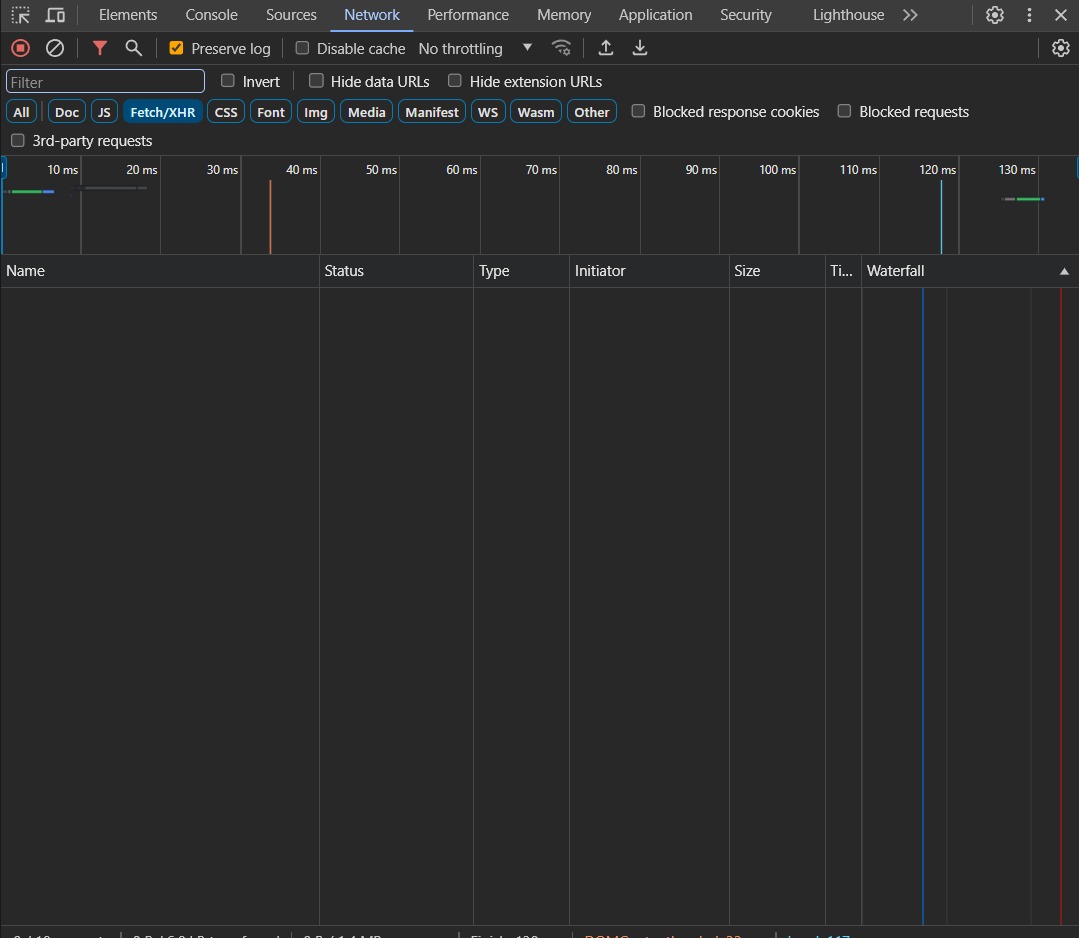1079x938 pixels.
Task: Click the Waterfall sort arrow indicator
Action: tap(1064, 271)
